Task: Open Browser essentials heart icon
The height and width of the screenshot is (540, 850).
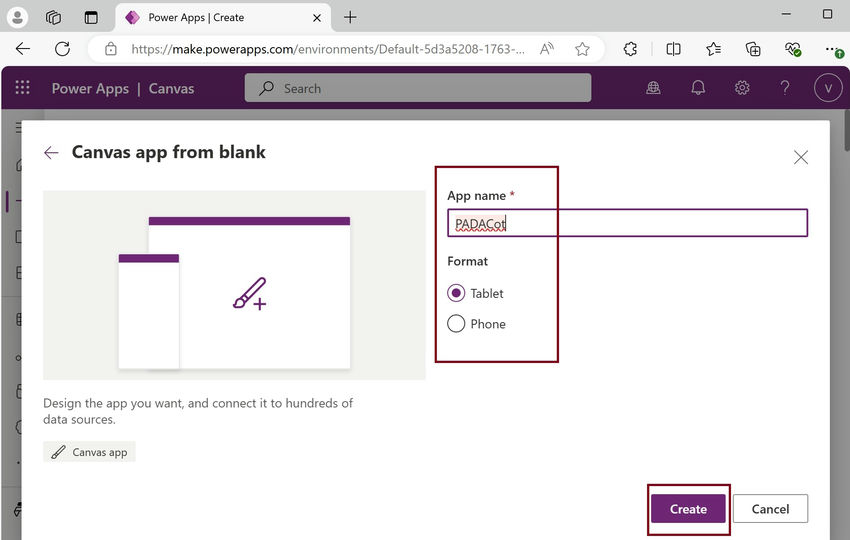Action: (x=793, y=49)
